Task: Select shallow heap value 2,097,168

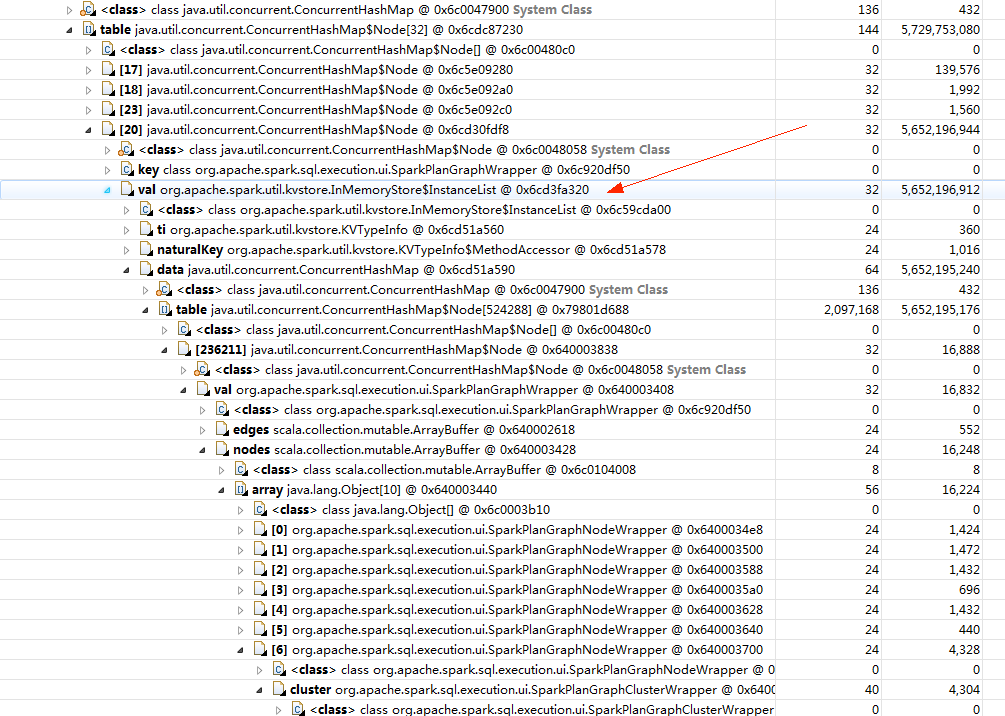Action: pos(851,310)
